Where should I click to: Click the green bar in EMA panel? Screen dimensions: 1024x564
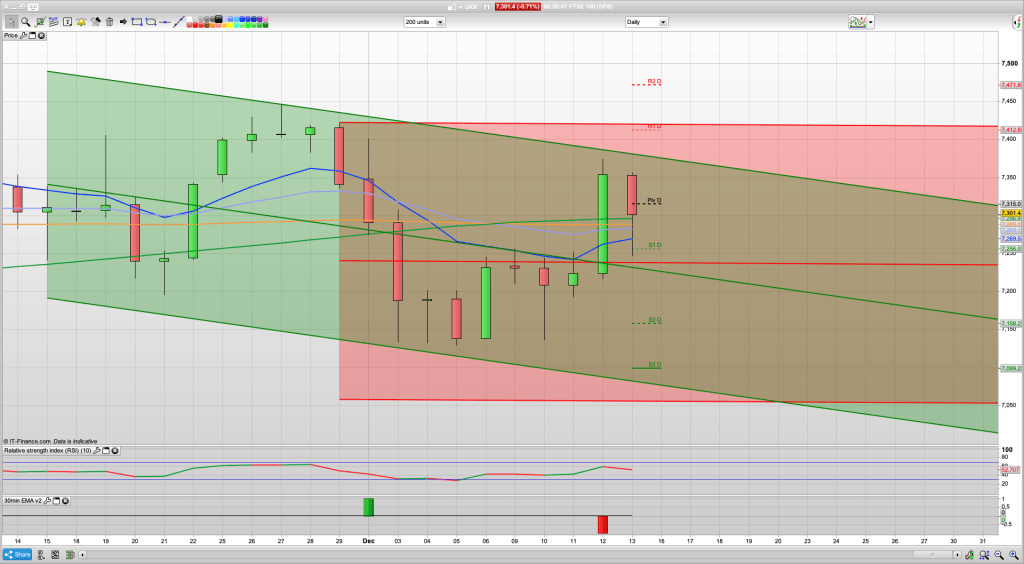369,507
